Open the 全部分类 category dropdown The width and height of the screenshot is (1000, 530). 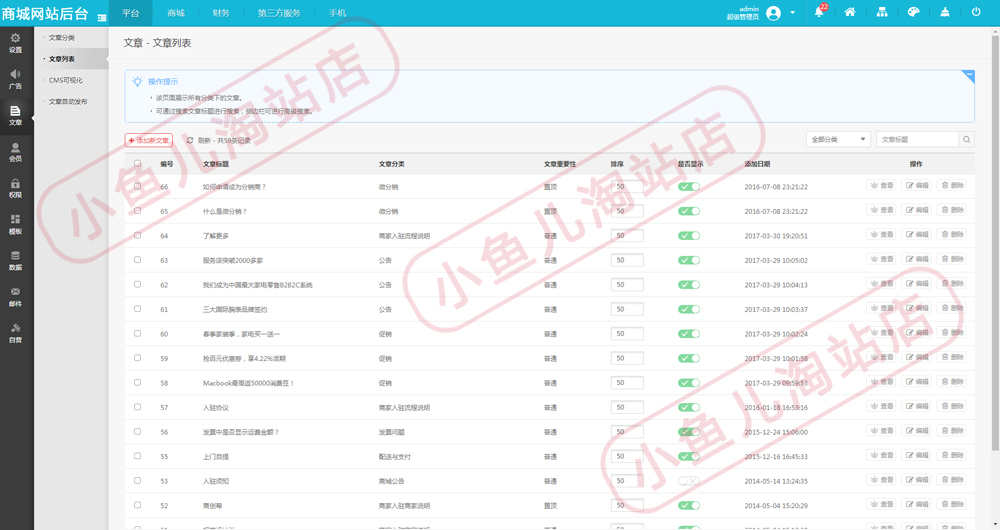[838, 139]
